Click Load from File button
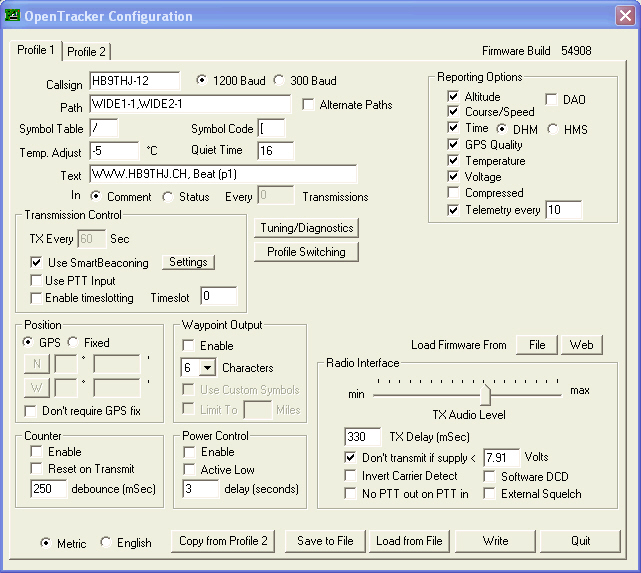Viewport: 641px width, 573px height. click(409, 541)
